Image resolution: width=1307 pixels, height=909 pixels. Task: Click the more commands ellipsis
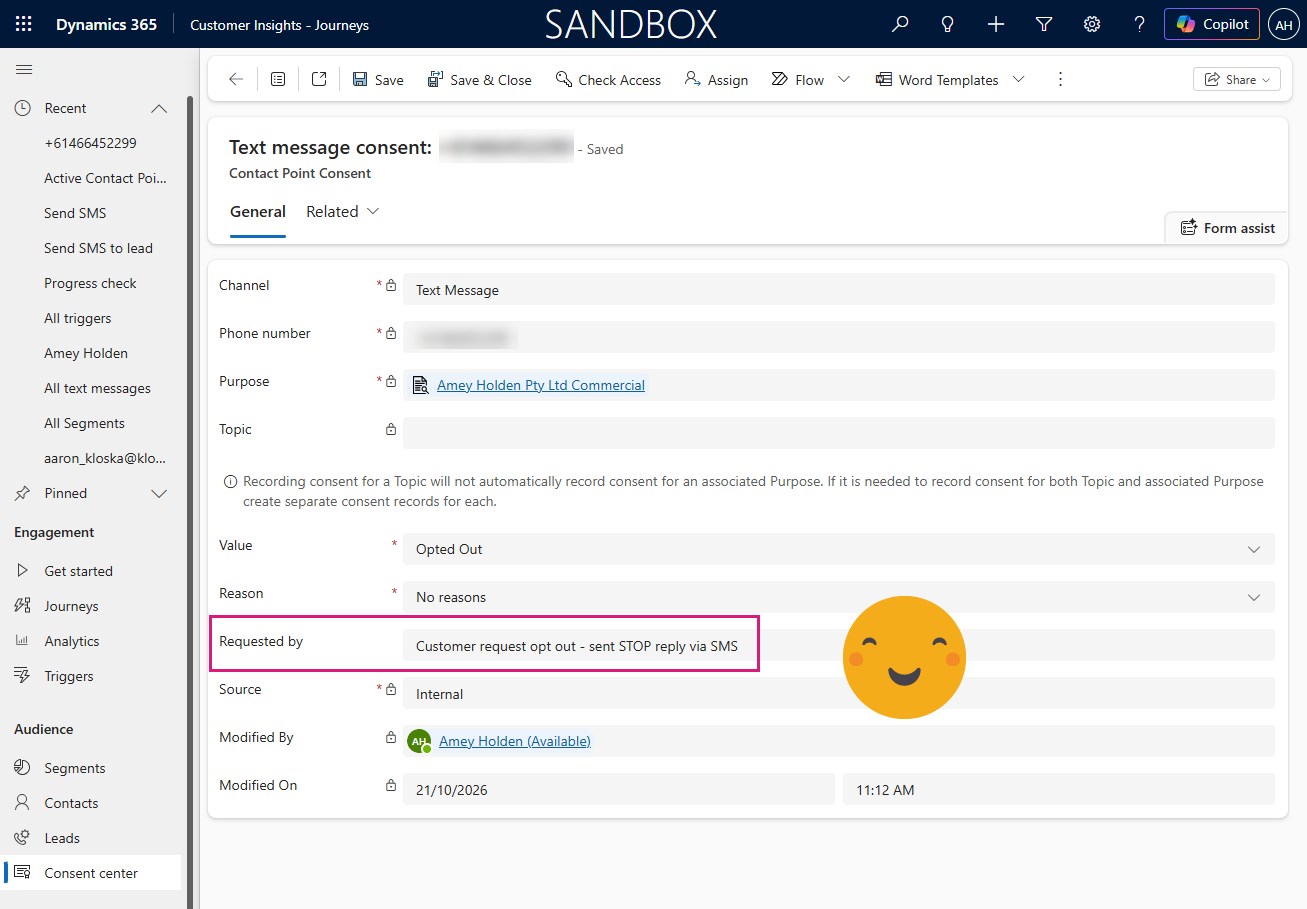[x=1061, y=79]
